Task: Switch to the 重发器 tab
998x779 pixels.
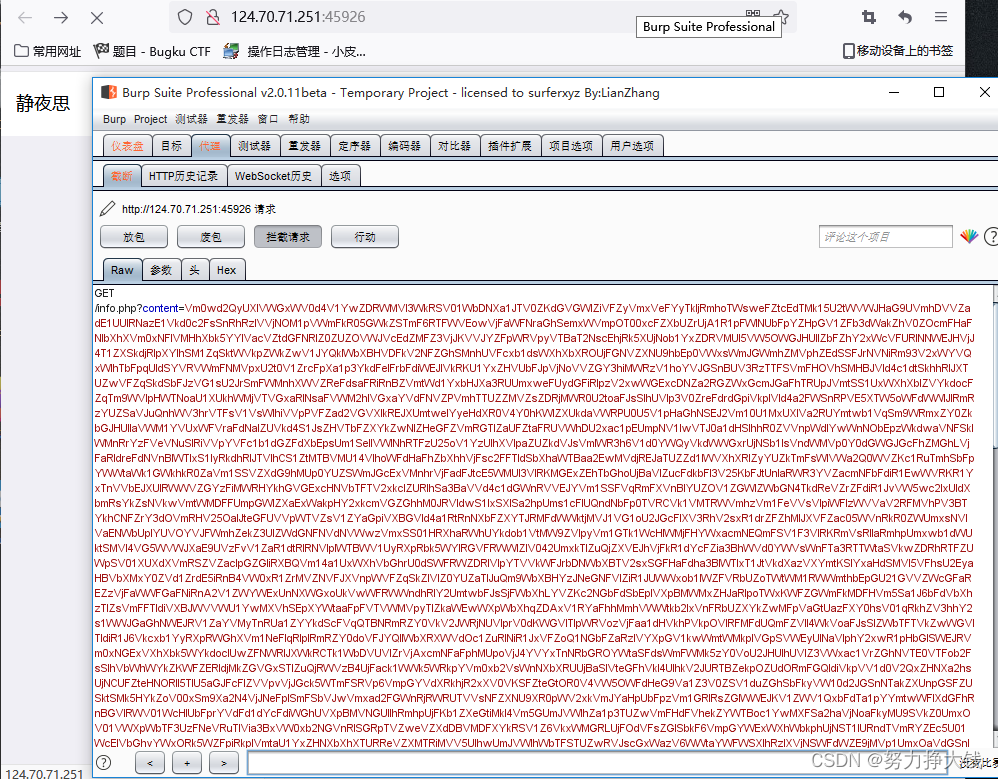Action: click(x=305, y=146)
